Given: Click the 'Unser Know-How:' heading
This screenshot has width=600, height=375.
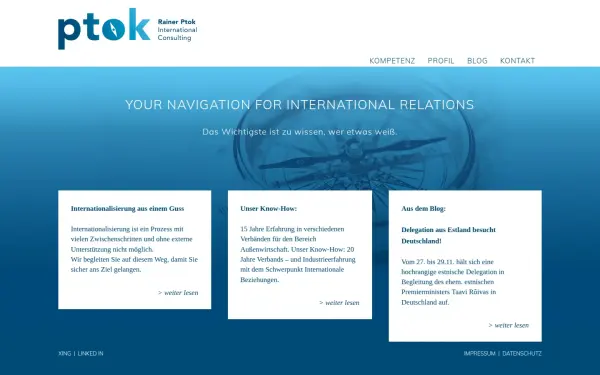Looking at the screenshot, I should click(269, 209).
